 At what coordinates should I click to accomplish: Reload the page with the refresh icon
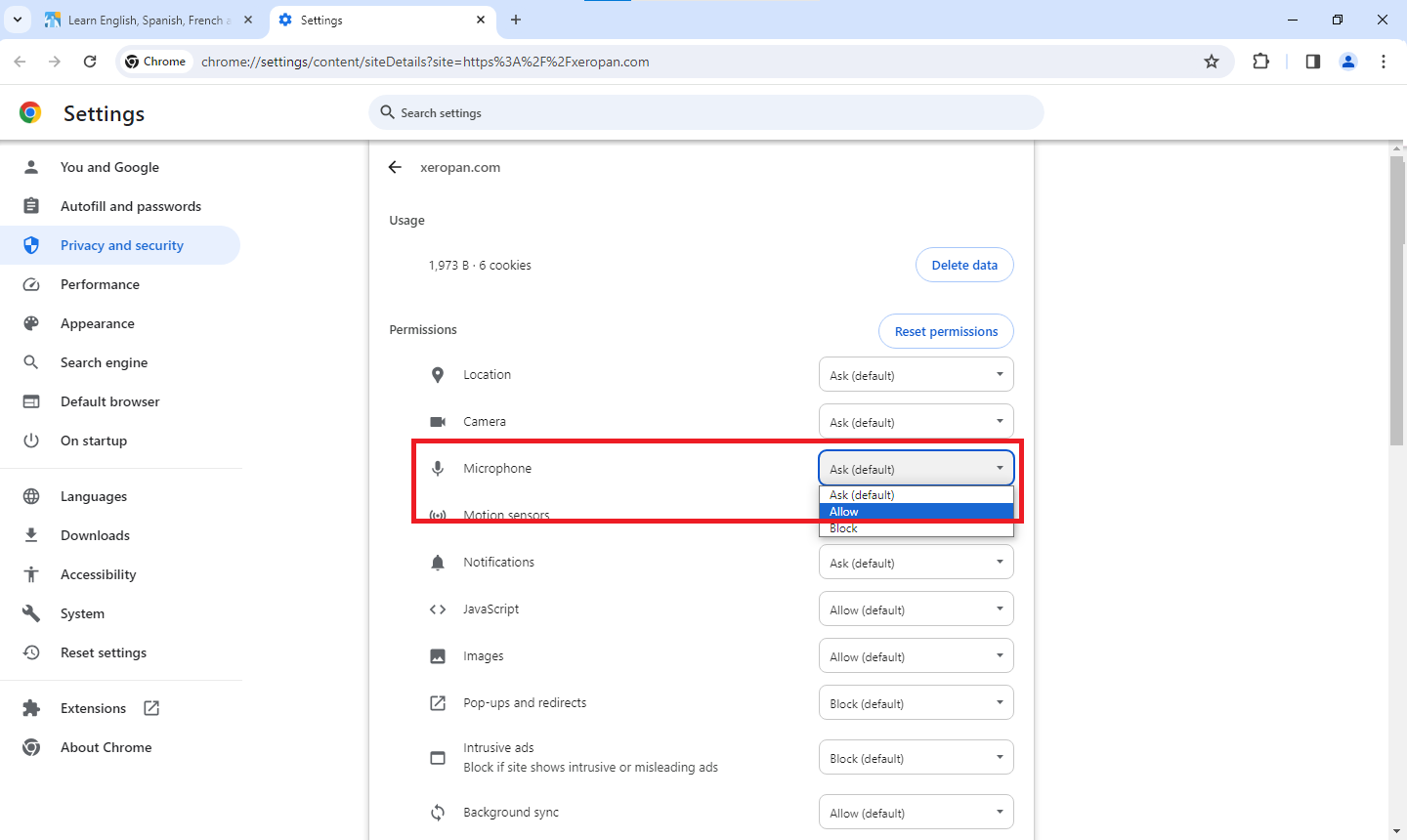coord(90,62)
